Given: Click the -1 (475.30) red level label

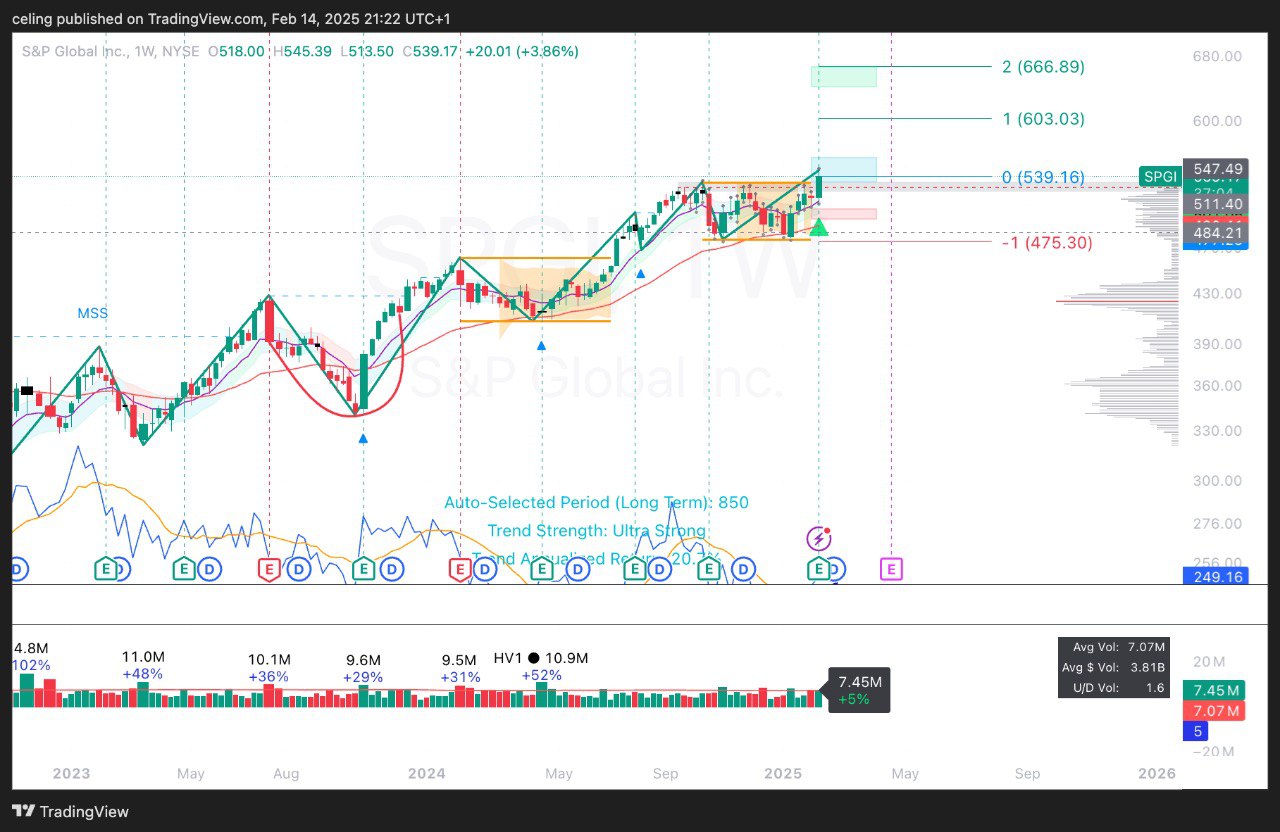Looking at the screenshot, I should point(1047,242).
